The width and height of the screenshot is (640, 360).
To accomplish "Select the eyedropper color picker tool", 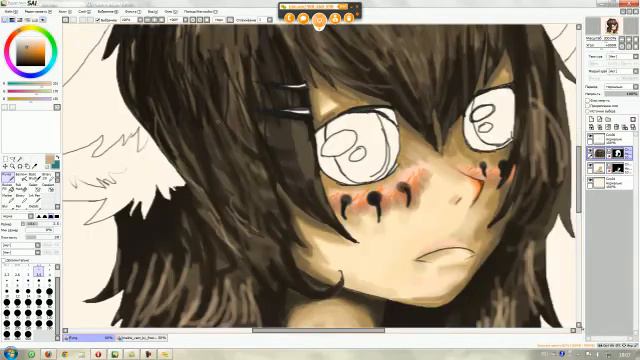I will pos(35,166).
